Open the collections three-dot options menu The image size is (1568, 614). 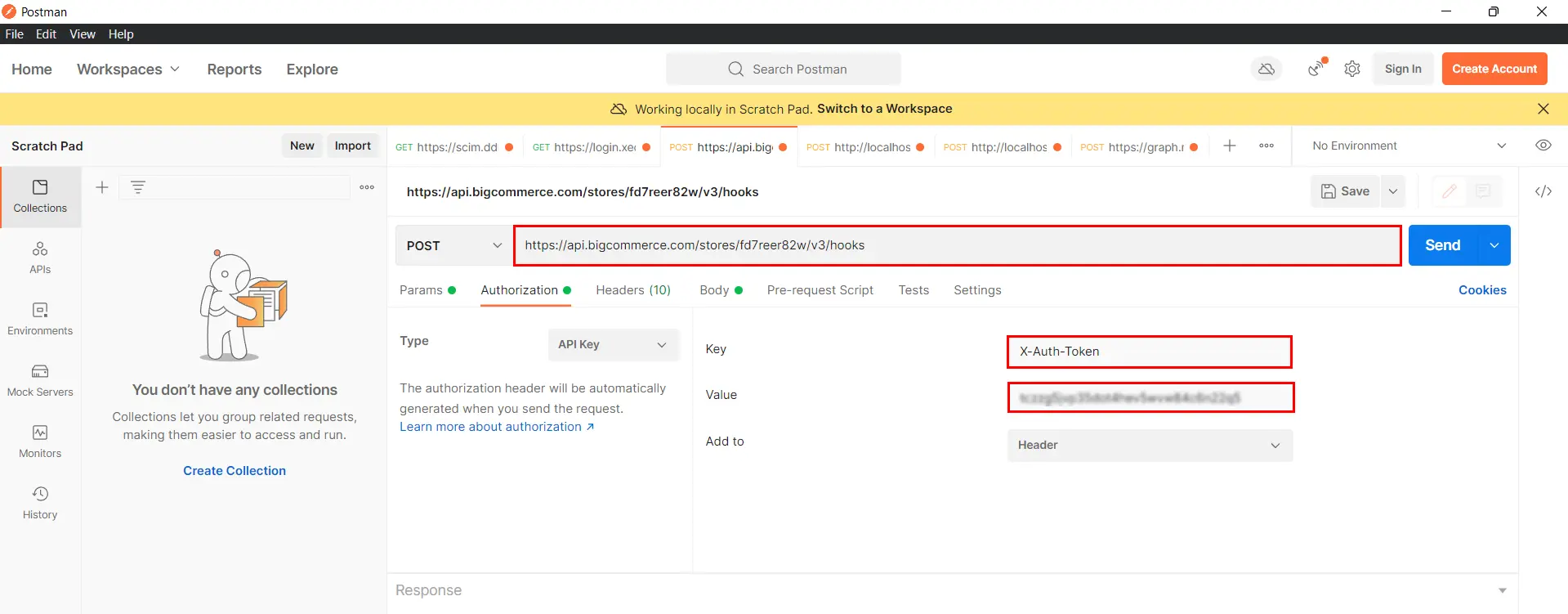pos(367,187)
